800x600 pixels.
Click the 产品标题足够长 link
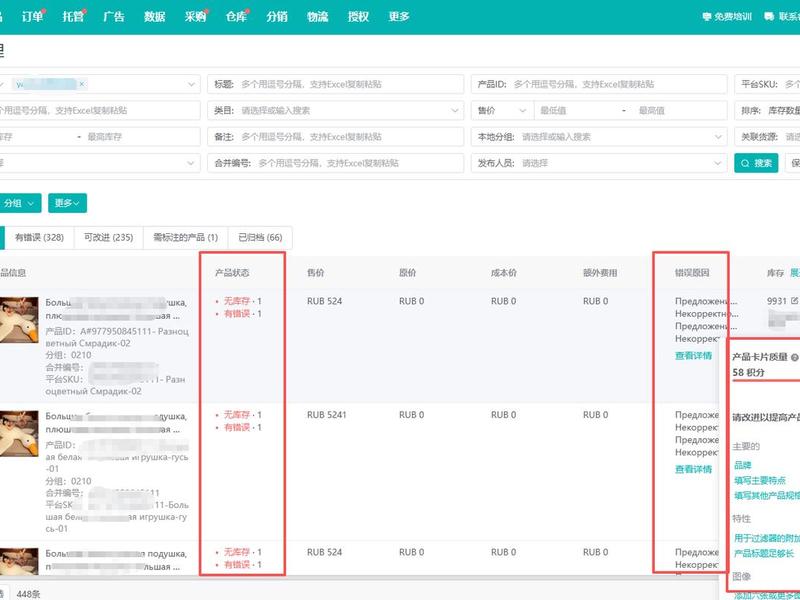(764, 554)
